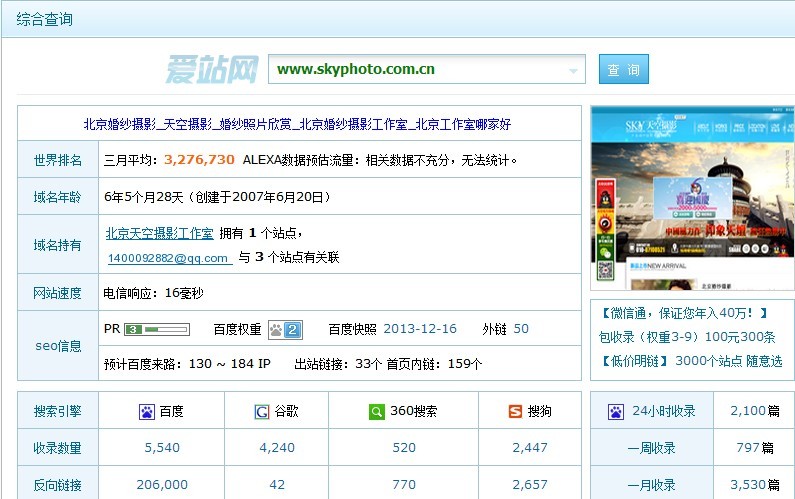The width and height of the screenshot is (795, 499).
Task: Click the 域名持有 row header
Action: (x=58, y=245)
